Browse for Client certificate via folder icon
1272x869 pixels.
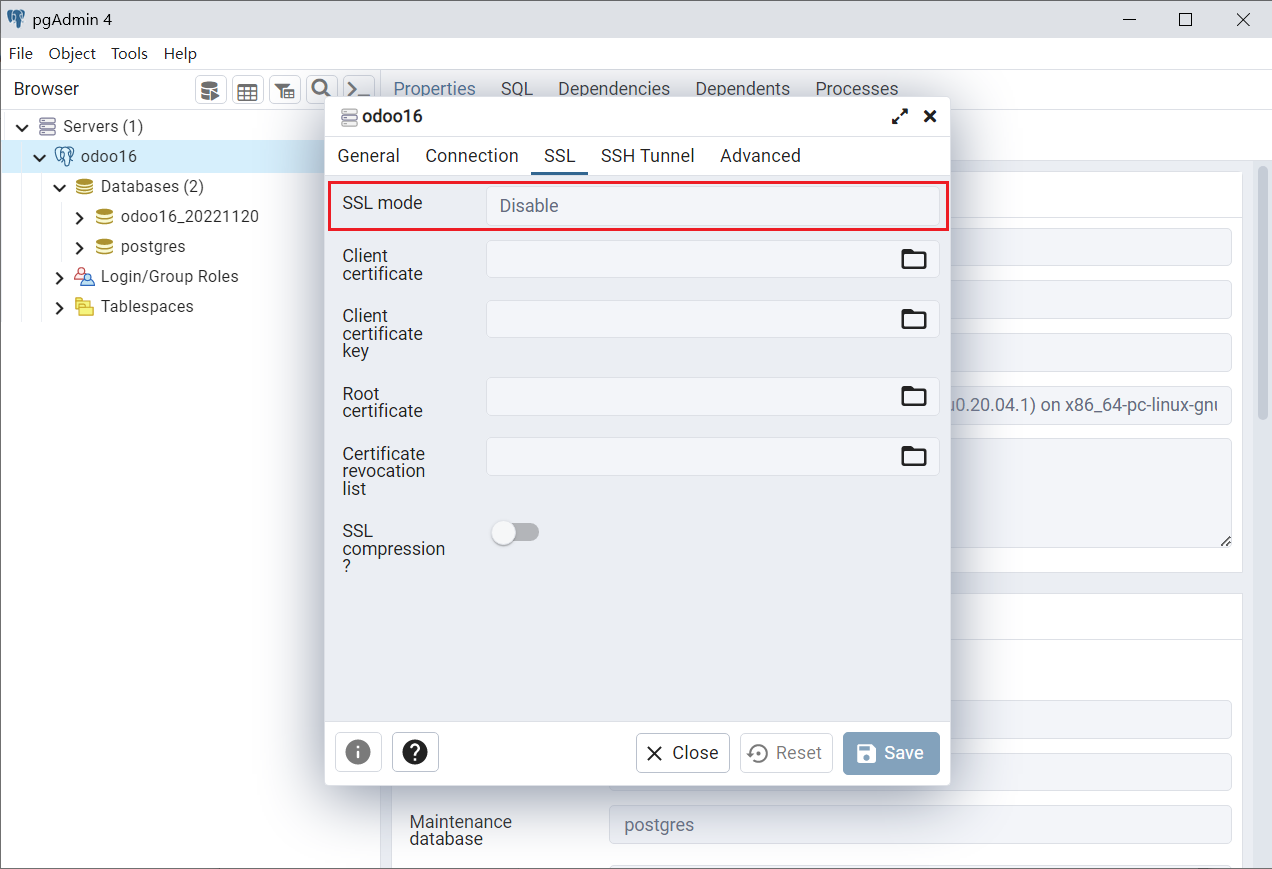point(914,259)
